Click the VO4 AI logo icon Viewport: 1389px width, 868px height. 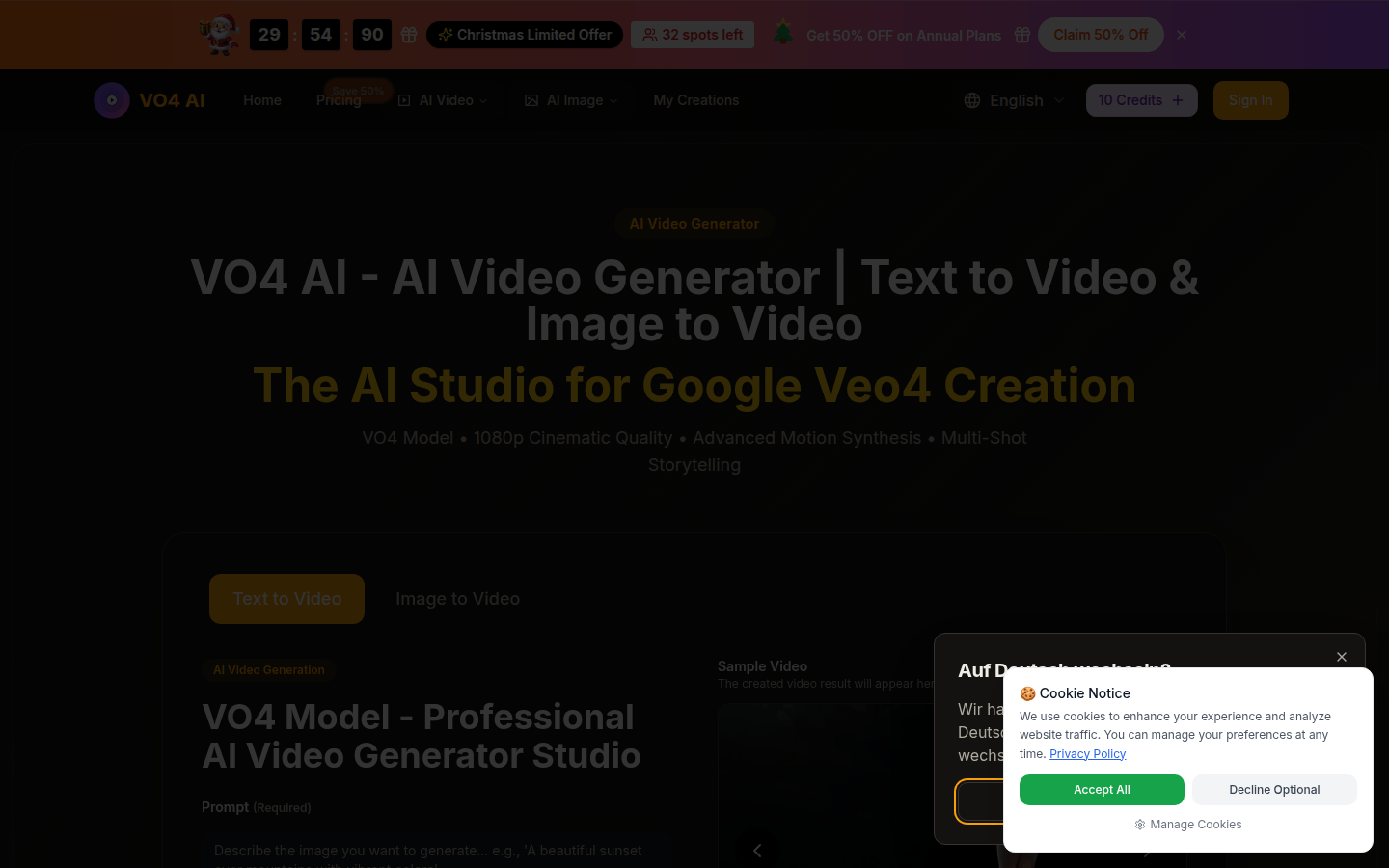(112, 100)
